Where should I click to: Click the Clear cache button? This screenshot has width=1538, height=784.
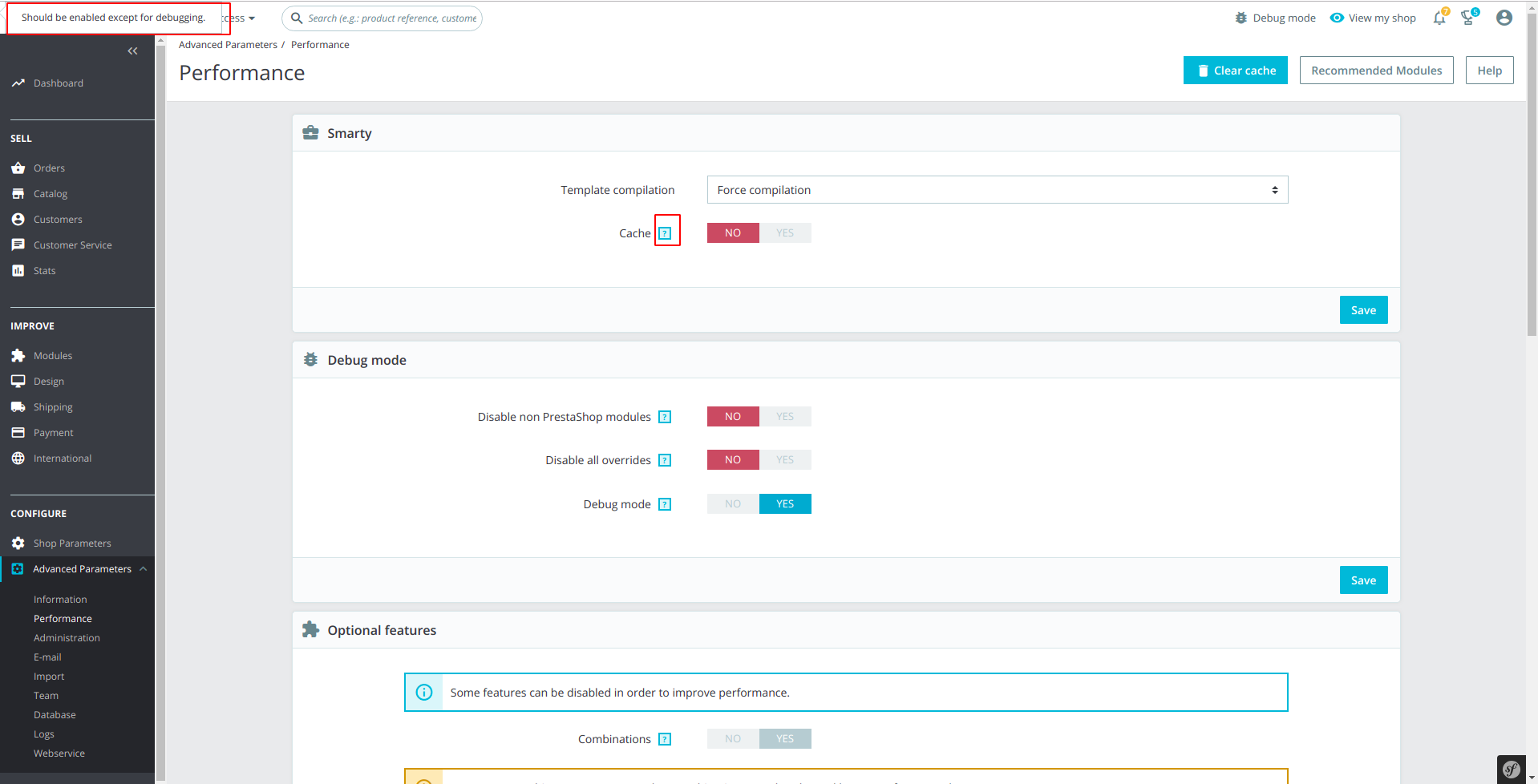[1236, 71]
